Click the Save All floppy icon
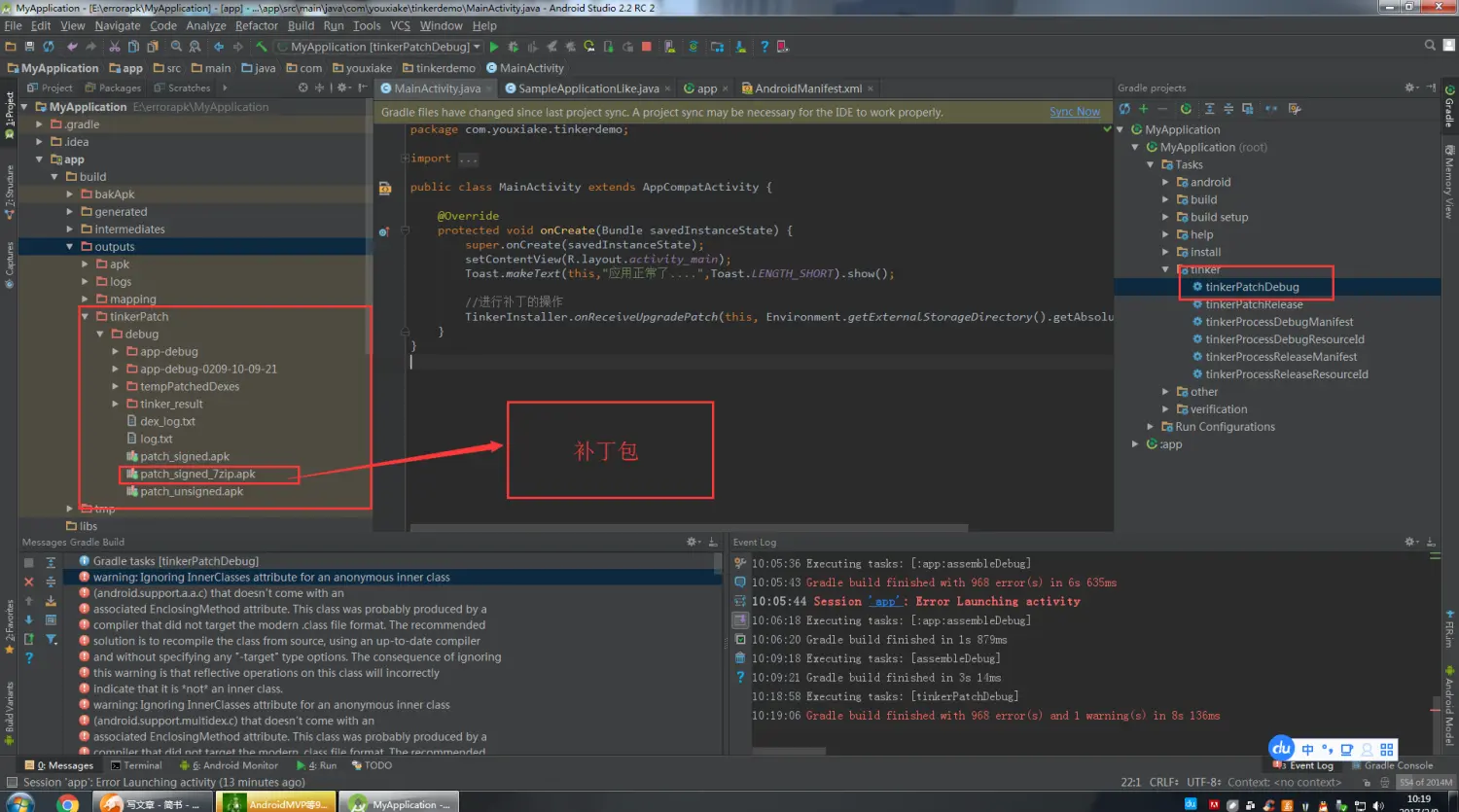Image resolution: width=1459 pixels, height=812 pixels. click(29, 47)
